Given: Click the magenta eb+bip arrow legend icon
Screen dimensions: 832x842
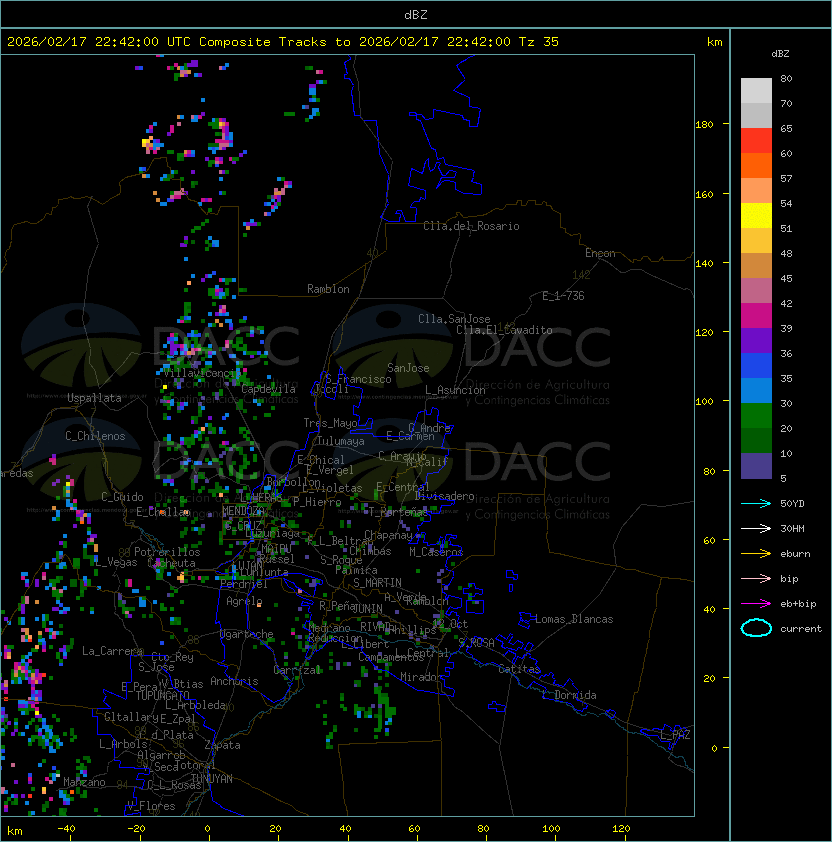Looking at the screenshot, I should 756,604.
